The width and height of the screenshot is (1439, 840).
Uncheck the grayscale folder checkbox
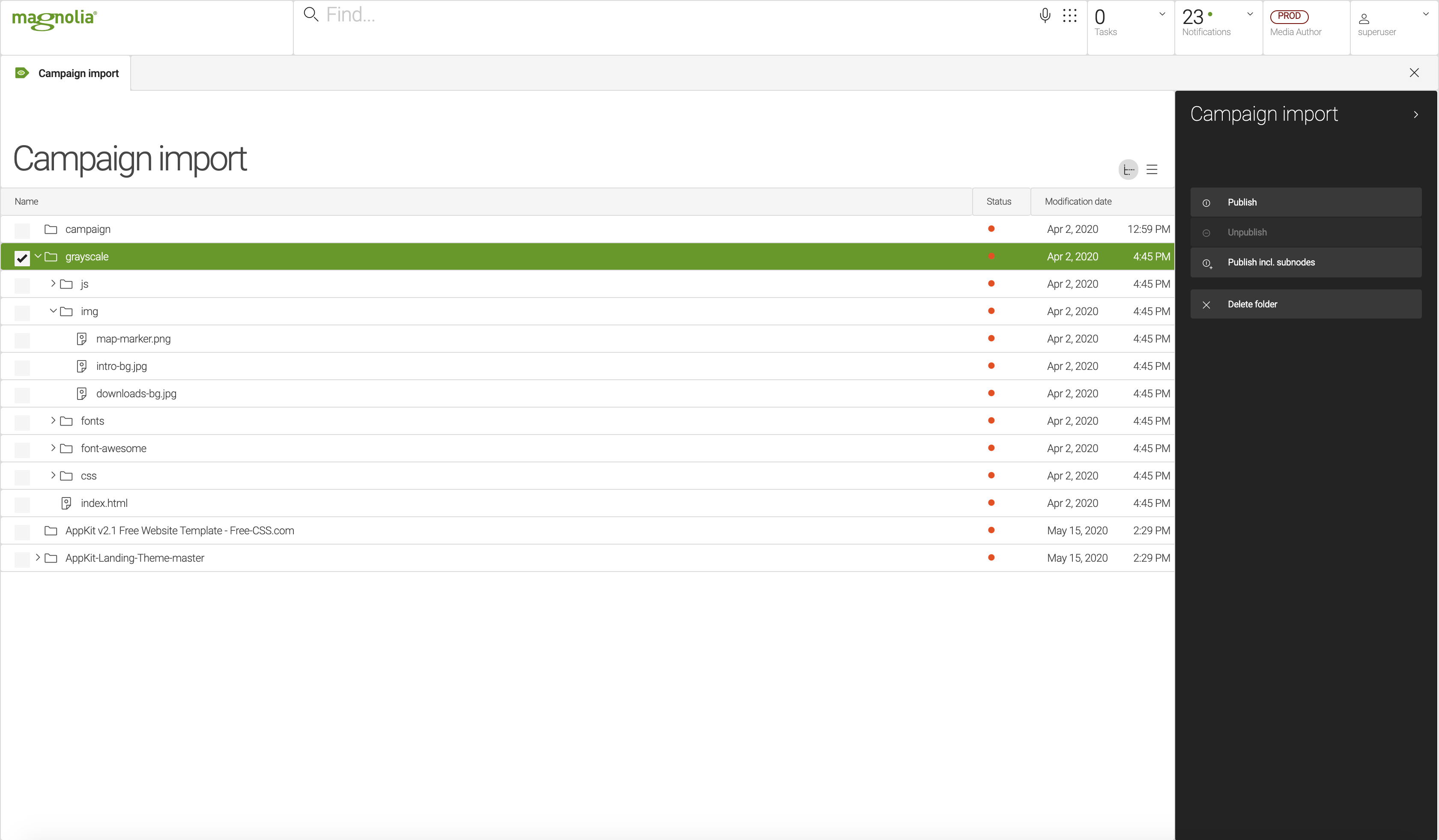[x=22, y=258]
